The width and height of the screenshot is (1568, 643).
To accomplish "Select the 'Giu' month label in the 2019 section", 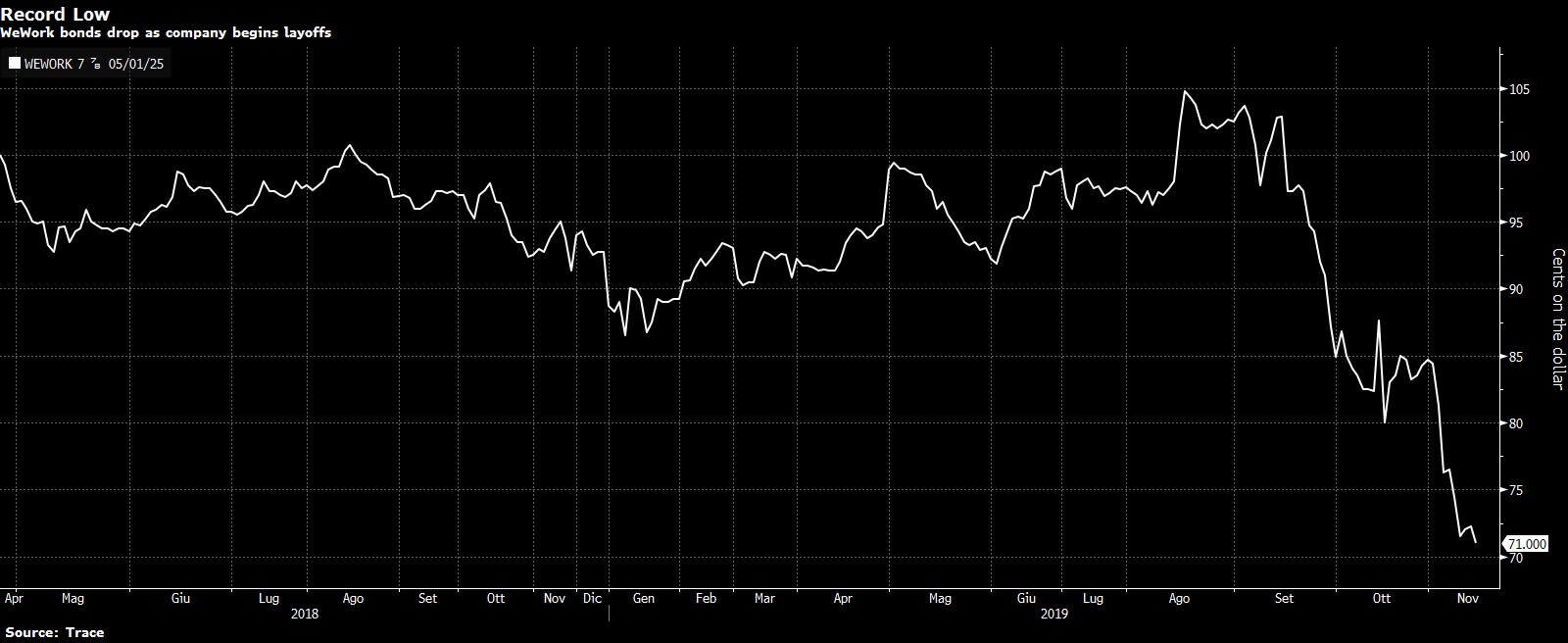I will (x=1026, y=597).
